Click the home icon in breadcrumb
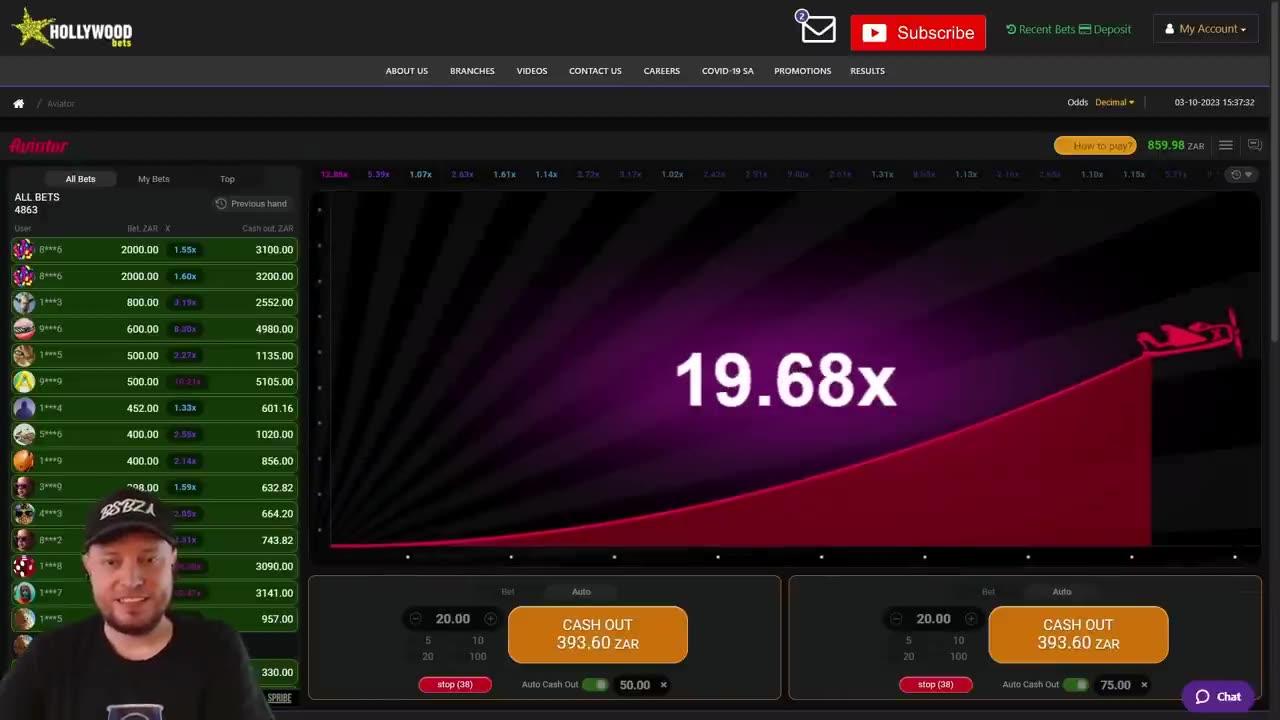 [18, 104]
